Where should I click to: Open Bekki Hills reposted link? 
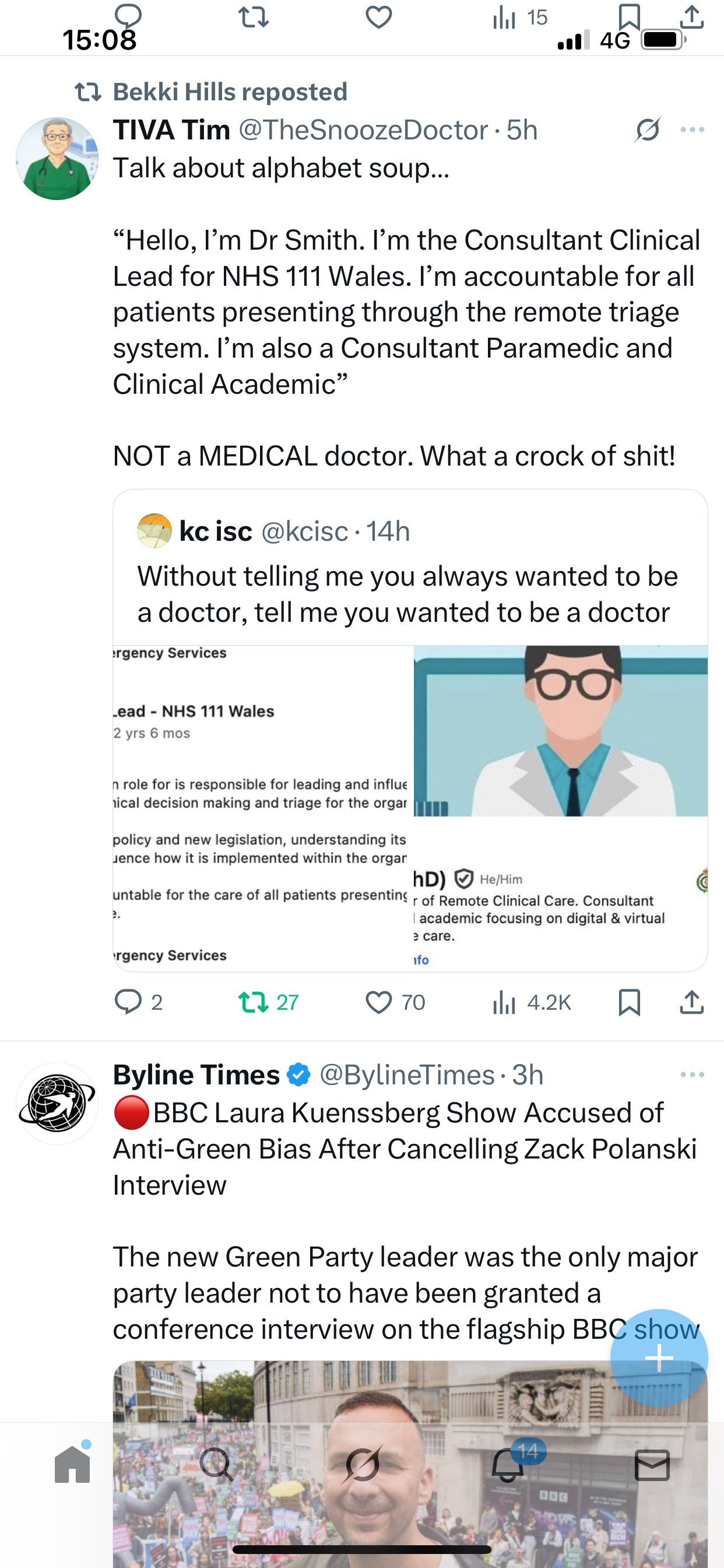230,92
